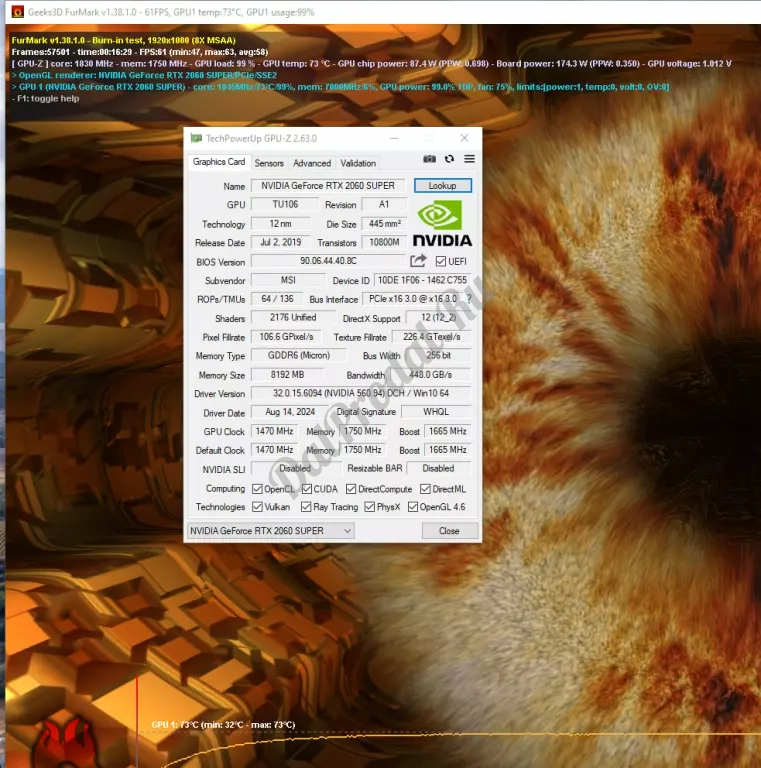Click the Lookup button
Screen dimensions: 761x768
[x=443, y=186]
